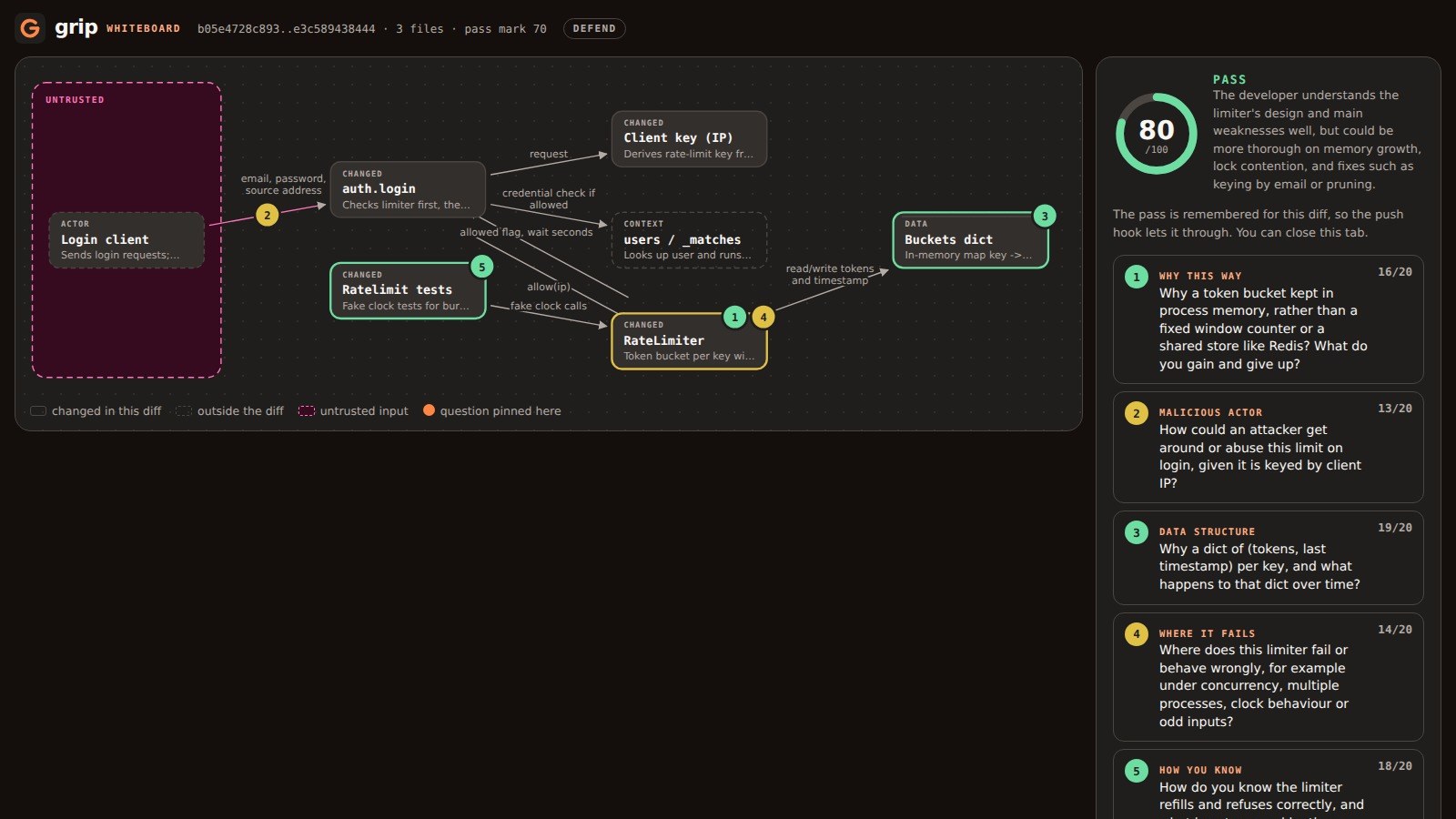Click number badge 3 in DATA STRUCTURE card

coord(1136,532)
